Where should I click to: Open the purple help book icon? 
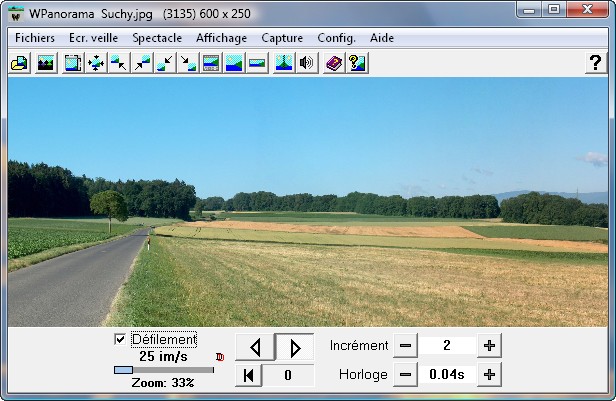click(334, 63)
